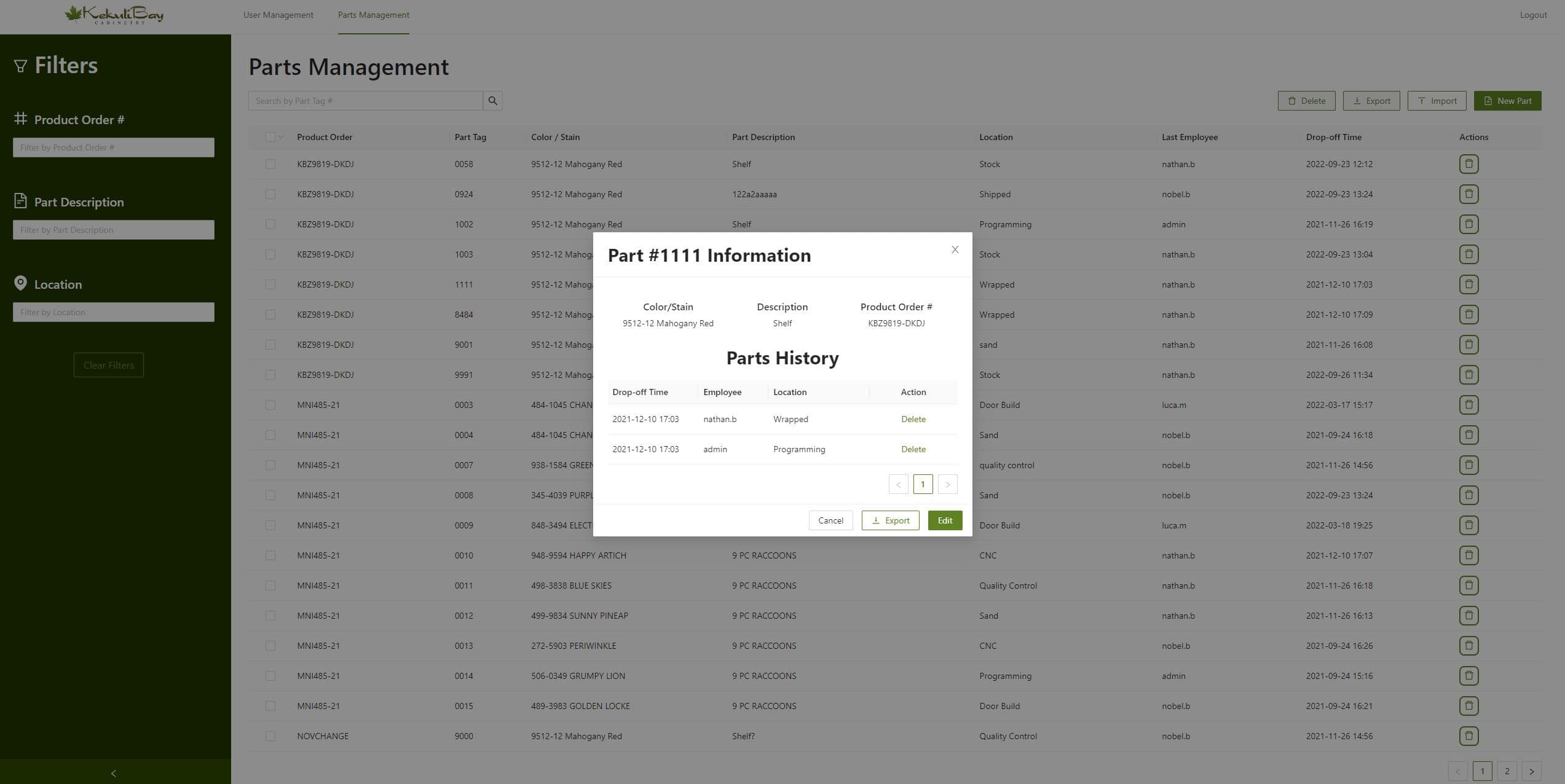Open the User Management tab
Viewport: 1565px width, 784px height.
point(278,15)
